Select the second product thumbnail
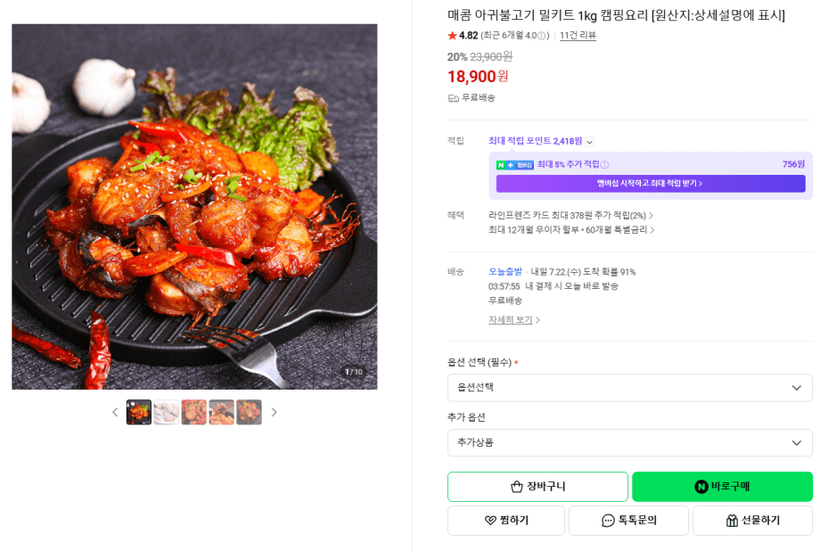Viewport: 828px width, 552px height. click(x=166, y=412)
